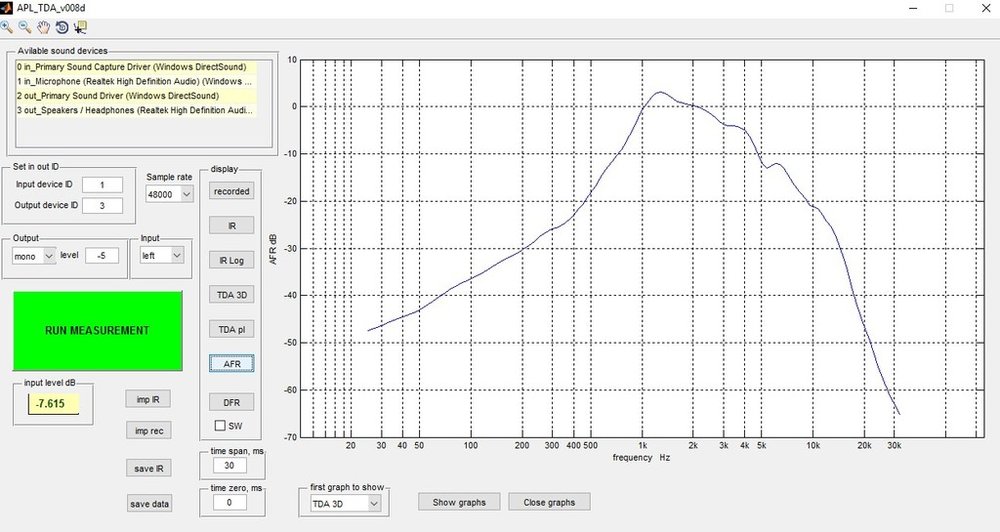1000x532 pixels.
Task: Click the AFR dB axis label
Action: click(x=273, y=249)
